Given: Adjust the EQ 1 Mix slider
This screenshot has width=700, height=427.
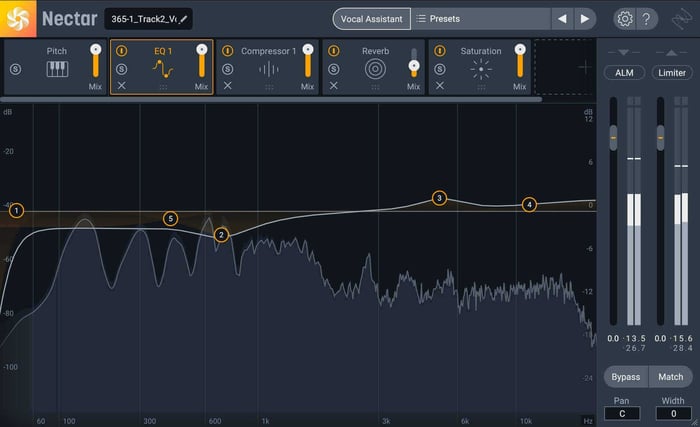Looking at the screenshot, I should tap(202, 61).
